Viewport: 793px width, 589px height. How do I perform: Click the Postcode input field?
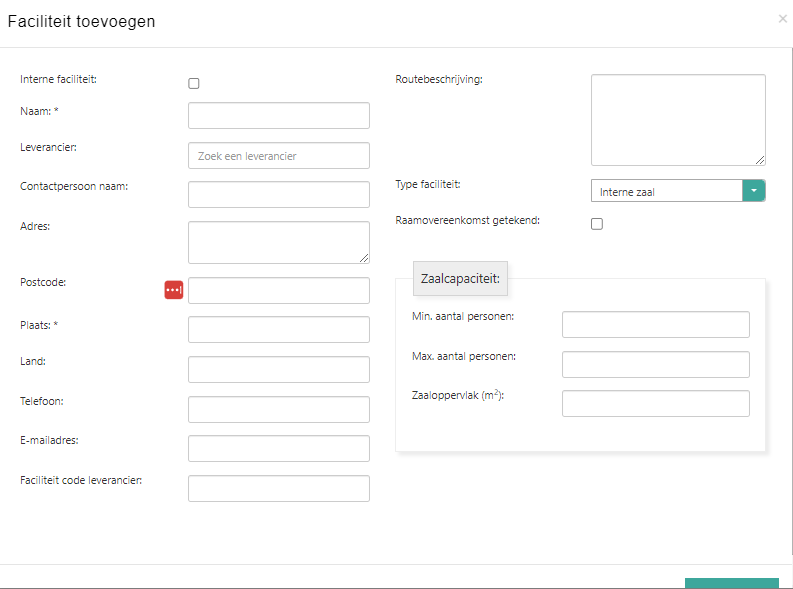(x=278, y=290)
